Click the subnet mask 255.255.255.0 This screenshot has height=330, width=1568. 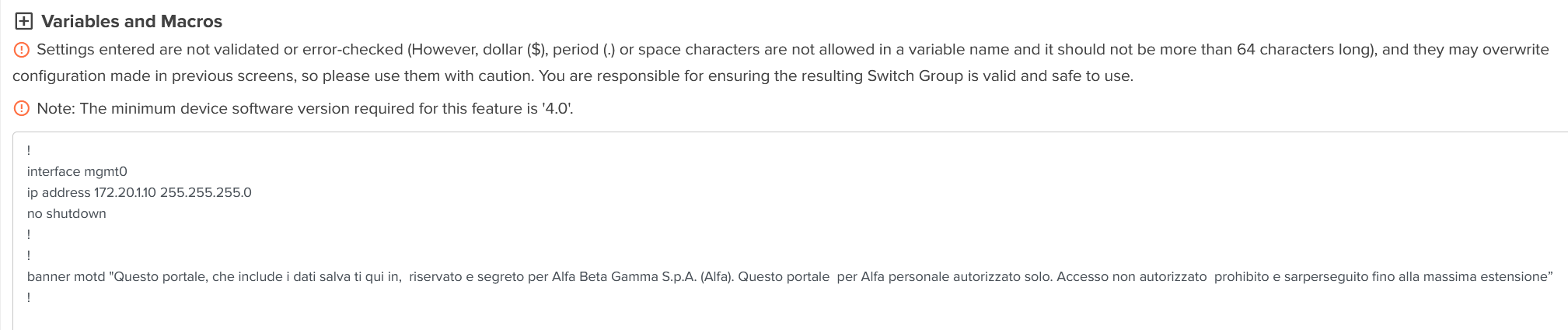205,192
